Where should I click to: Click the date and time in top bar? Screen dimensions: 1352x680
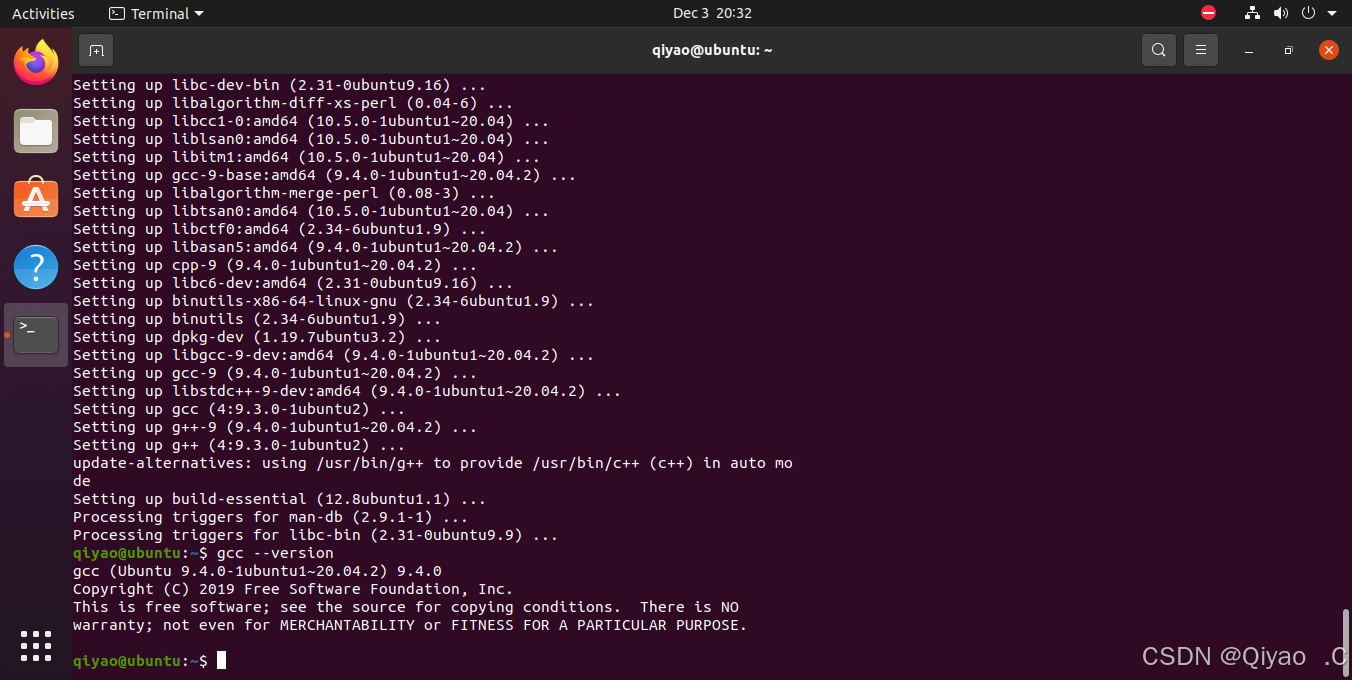coord(712,13)
